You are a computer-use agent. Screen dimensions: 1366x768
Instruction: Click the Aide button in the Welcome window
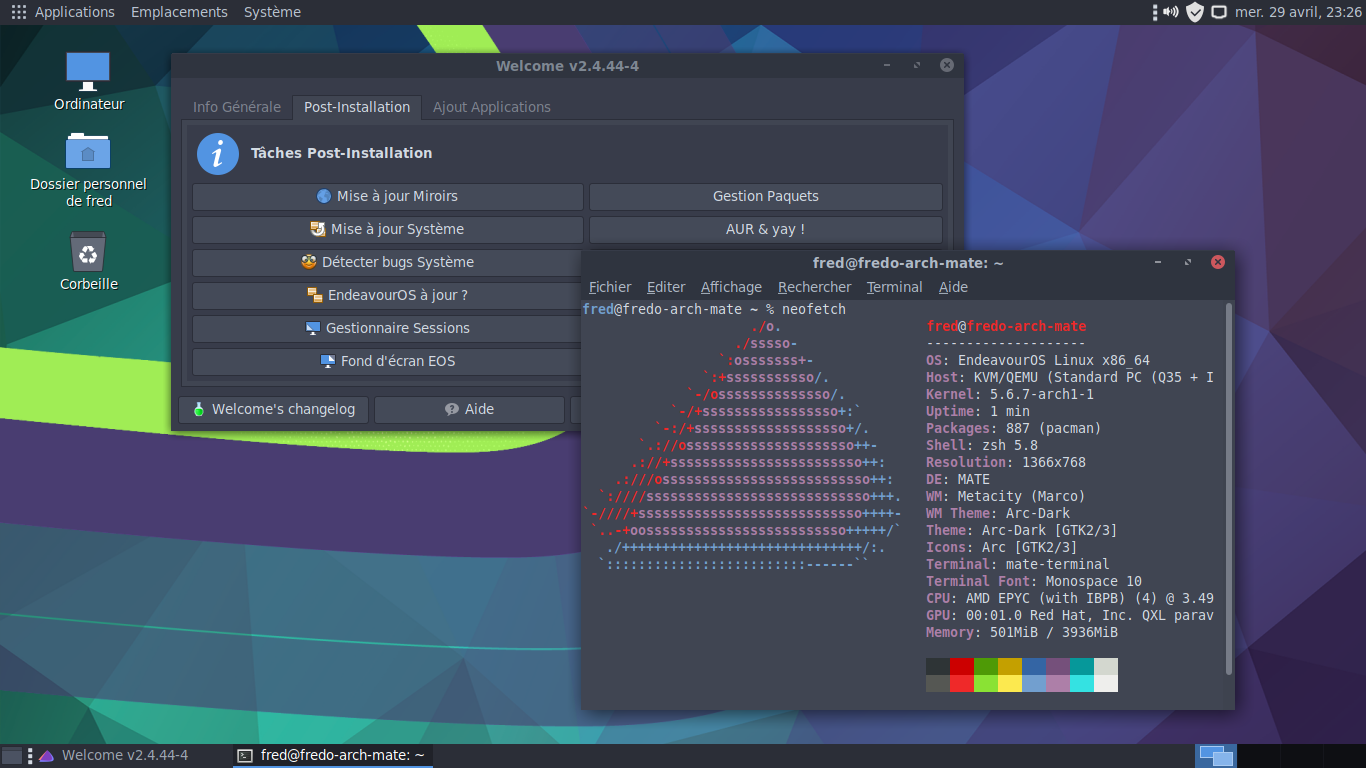469,409
